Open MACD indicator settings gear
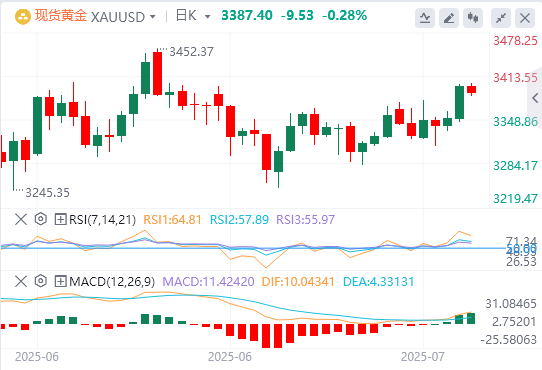Viewport: 542px width, 370px height. tap(41, 281)
